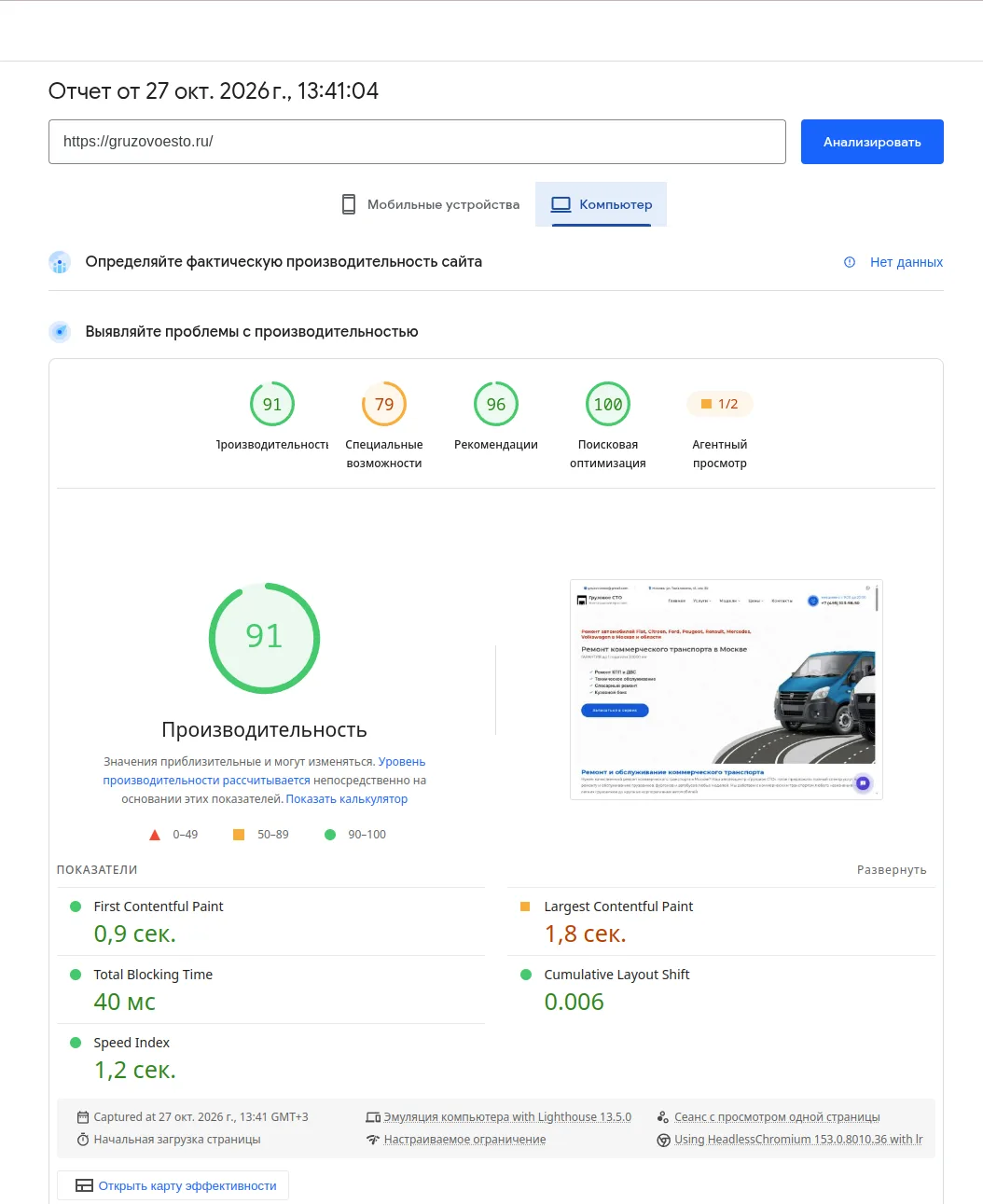Click the red triangle 0–49 legend icon
The height and width of the screenshot is (1204, 983).
click(x=155, y=835)
